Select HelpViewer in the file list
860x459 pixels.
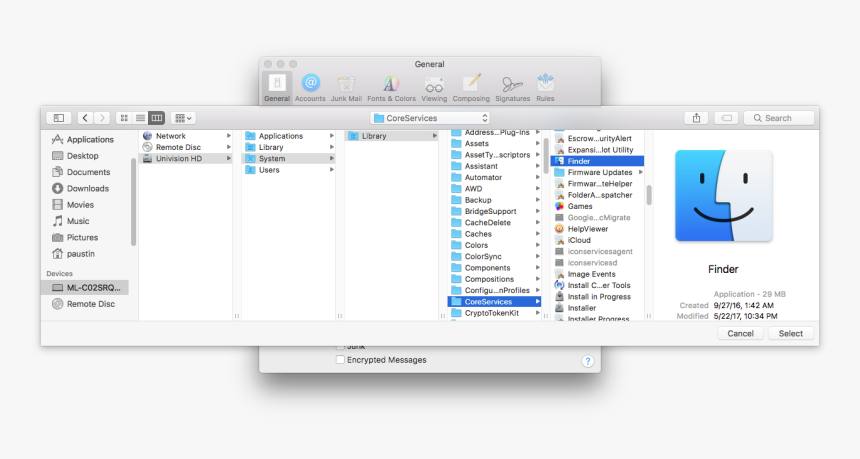pos(597,229)
